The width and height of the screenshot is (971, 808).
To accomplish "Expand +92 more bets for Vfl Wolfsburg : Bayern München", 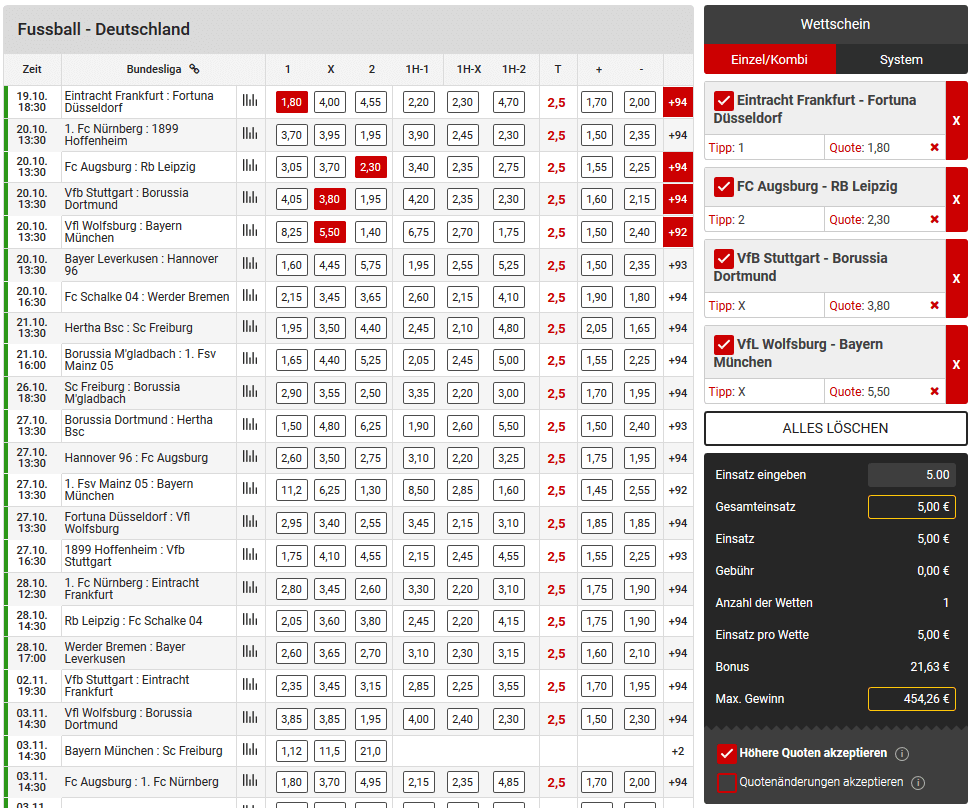I will point(677,232).
